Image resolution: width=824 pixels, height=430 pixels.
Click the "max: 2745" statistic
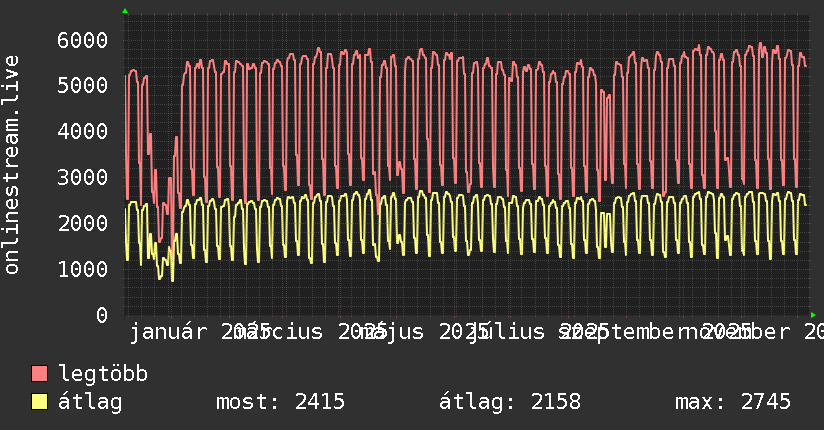pyautogui.click(x=733, y=402)
